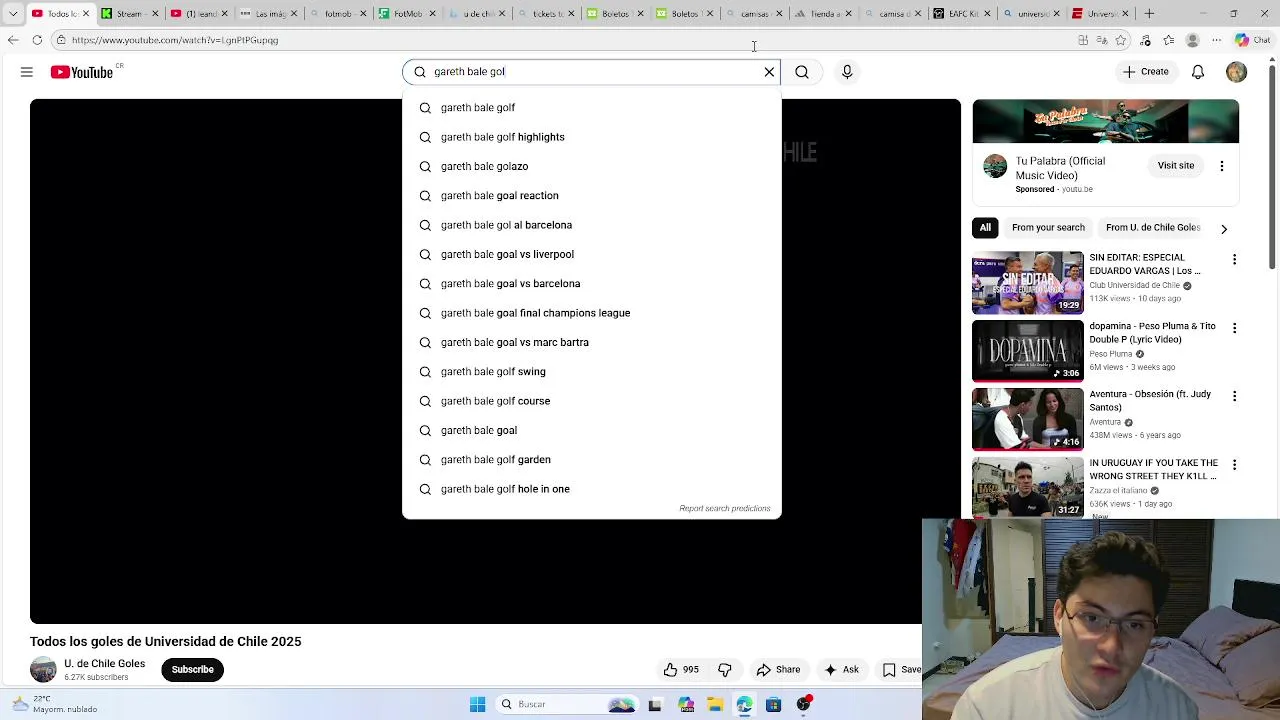Viewport: 1280px width, 720px height.
Task: Click the browser address bar URL
Action: pyautogui.click(x=175, y=41)
